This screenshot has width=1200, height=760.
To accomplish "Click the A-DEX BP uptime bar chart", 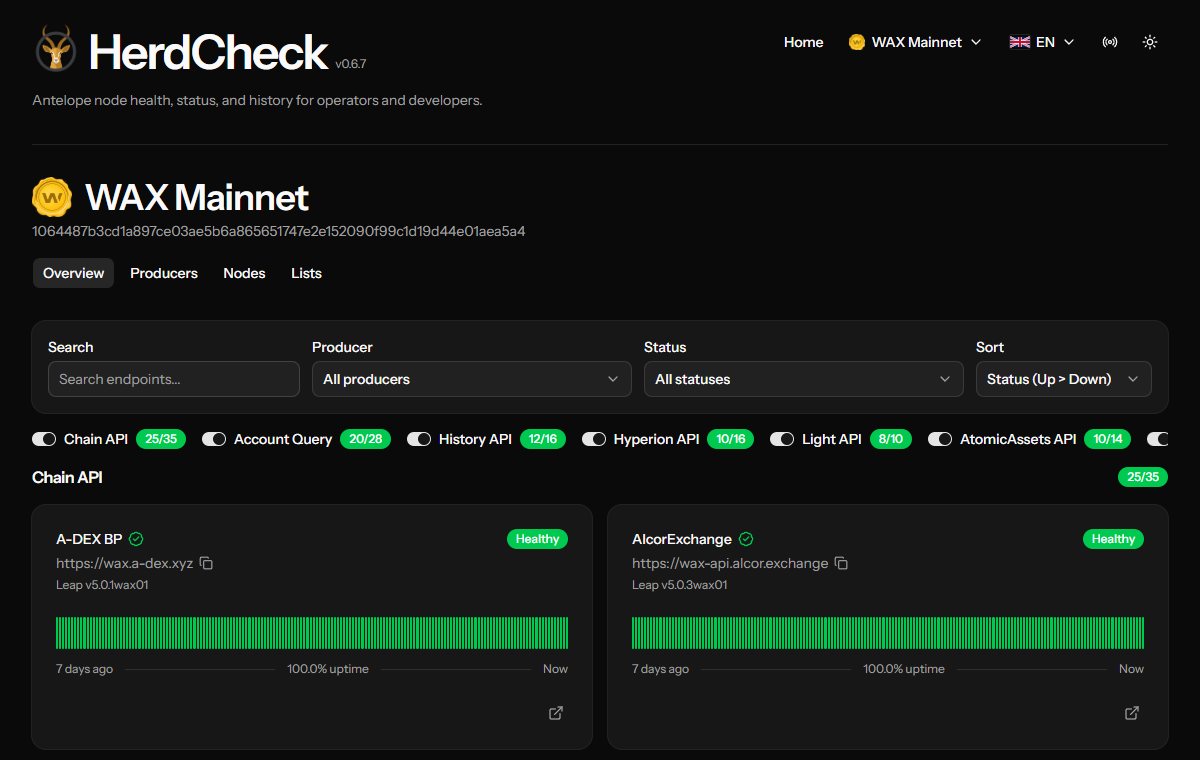I will pos(312,633).
